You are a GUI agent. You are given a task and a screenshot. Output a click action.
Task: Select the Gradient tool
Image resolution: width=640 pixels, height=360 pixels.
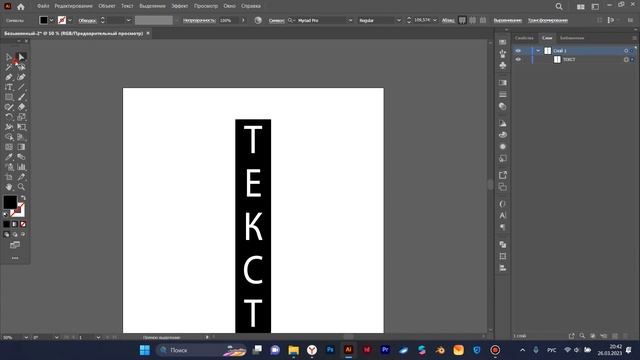coord(21,147)
